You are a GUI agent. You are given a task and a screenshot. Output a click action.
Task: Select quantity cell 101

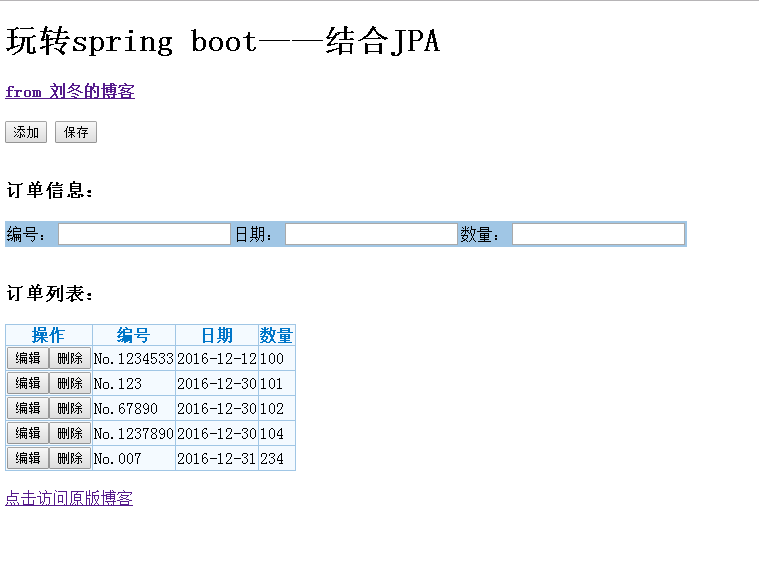point(276,384)
